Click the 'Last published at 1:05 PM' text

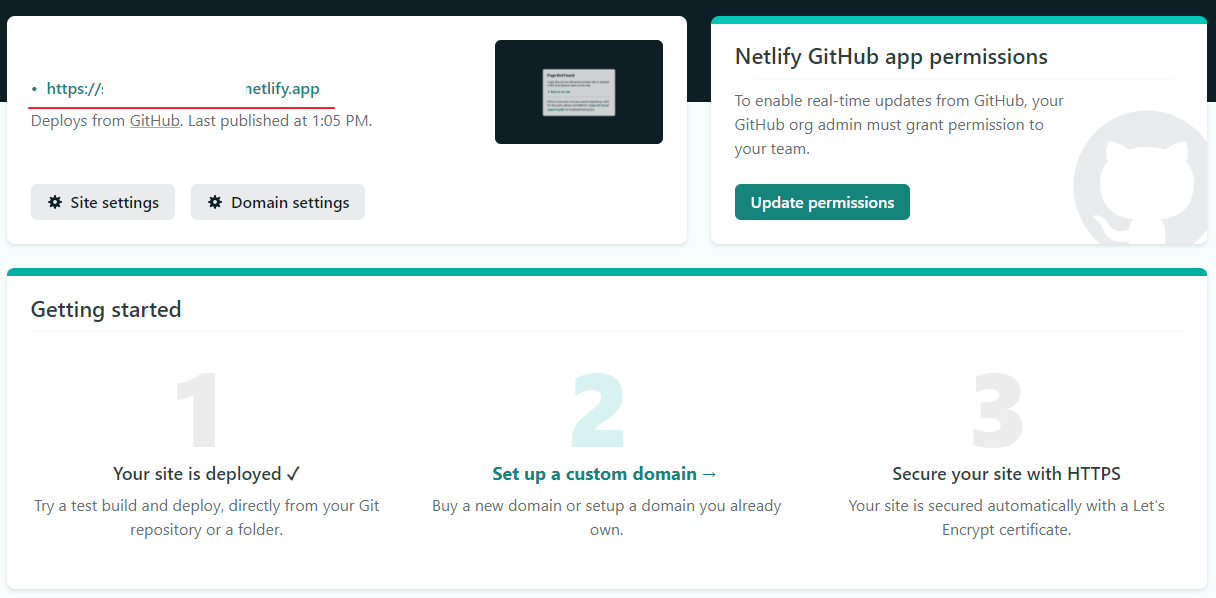pyautogui.click(x=279, y=121)
